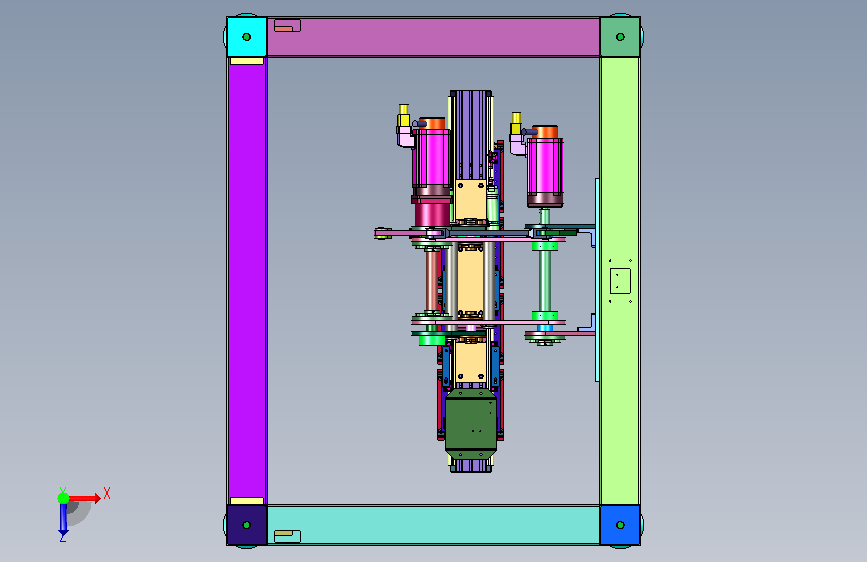Select the cyan top-left corner block

247,37
